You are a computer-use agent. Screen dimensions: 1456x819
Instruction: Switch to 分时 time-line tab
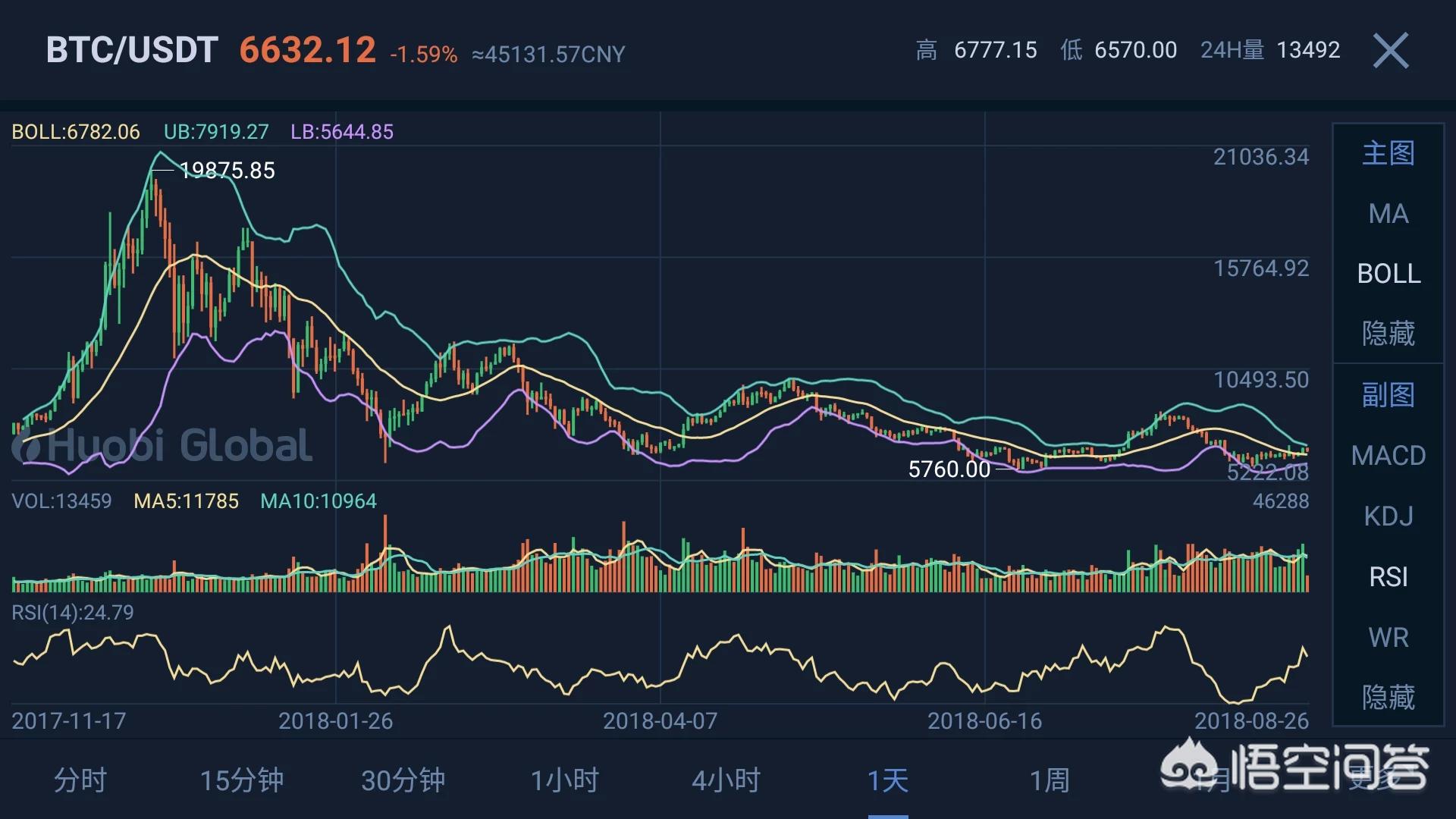pyautogui.click(x=80, y=780)
